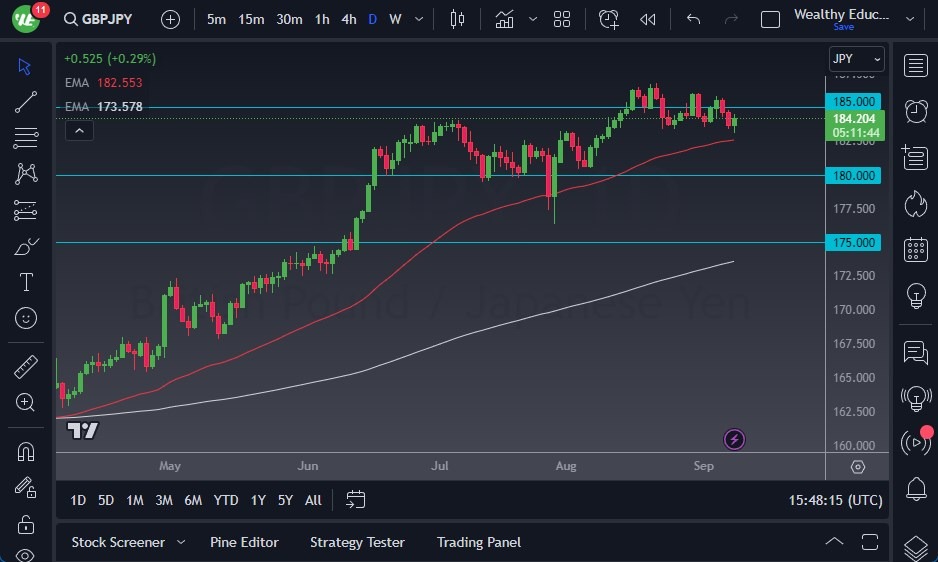
Task: Select the trend line drawing tool
Action: pyautogui.click(x=26, y=101)
